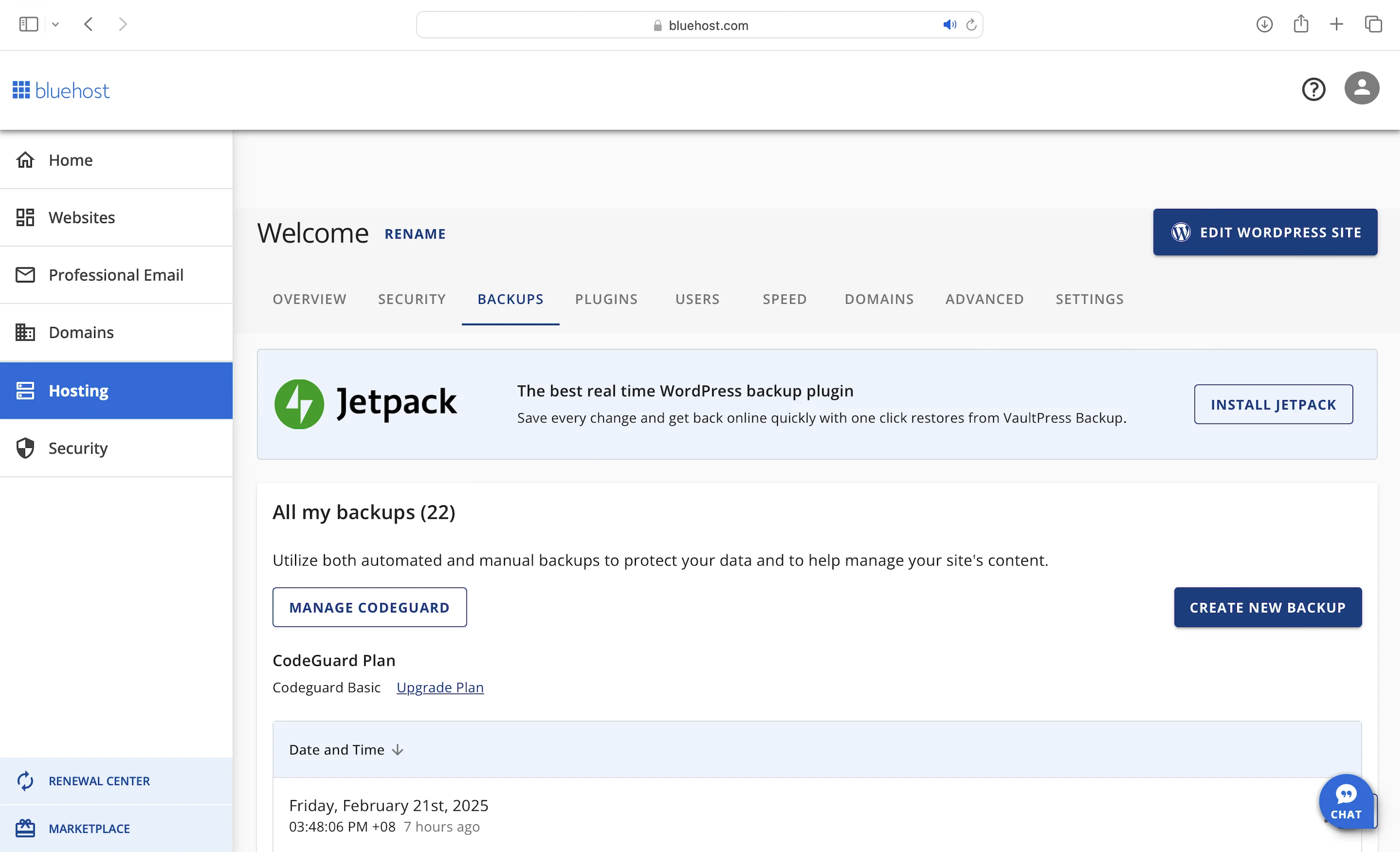The width and height of the screenshot is (1400, 852).
Task: Click Create New Backup button
Action: tap(1267, 607)
